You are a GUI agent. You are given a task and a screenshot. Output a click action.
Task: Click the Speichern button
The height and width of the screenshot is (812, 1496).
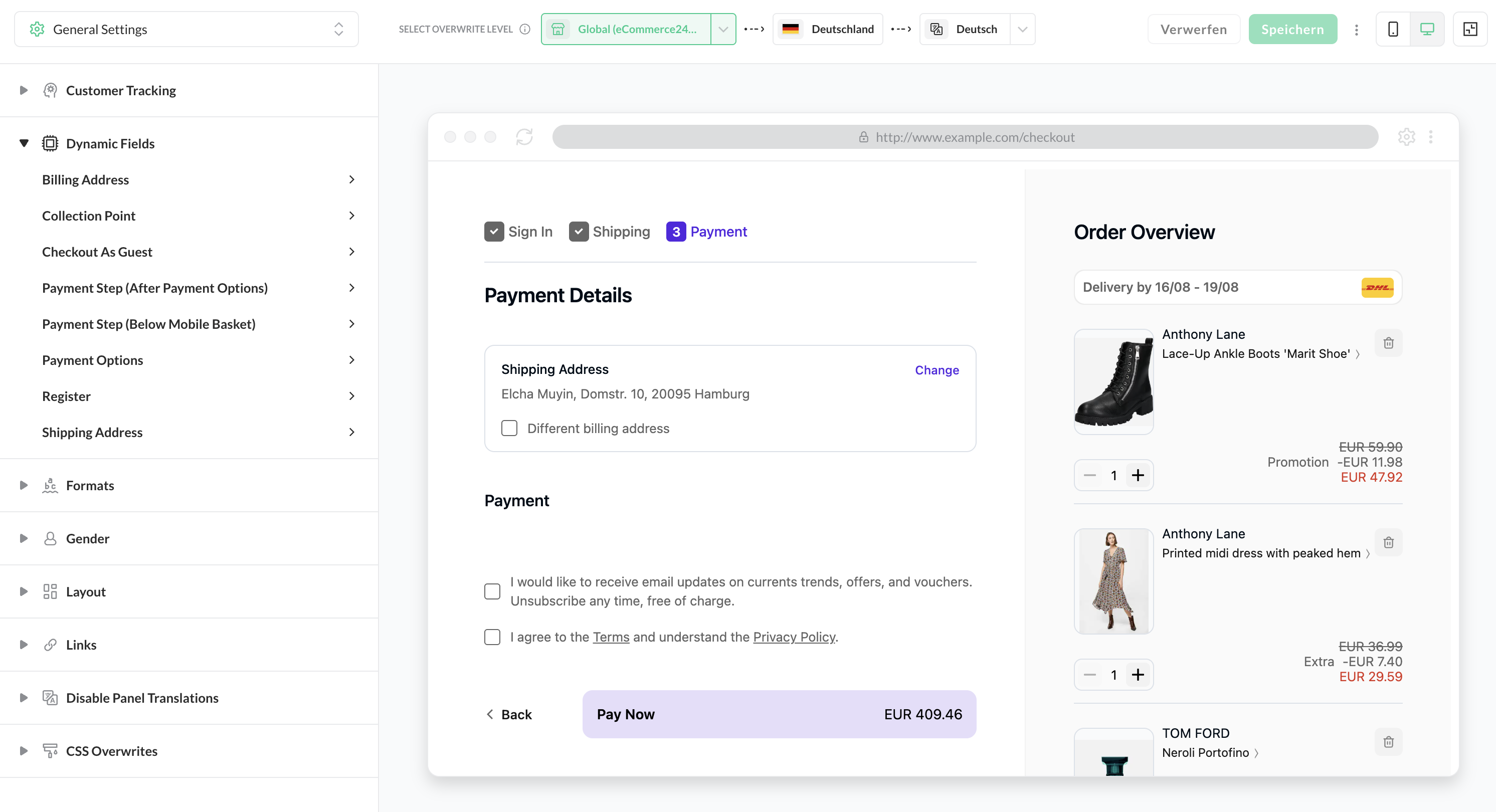(1292, 30)
